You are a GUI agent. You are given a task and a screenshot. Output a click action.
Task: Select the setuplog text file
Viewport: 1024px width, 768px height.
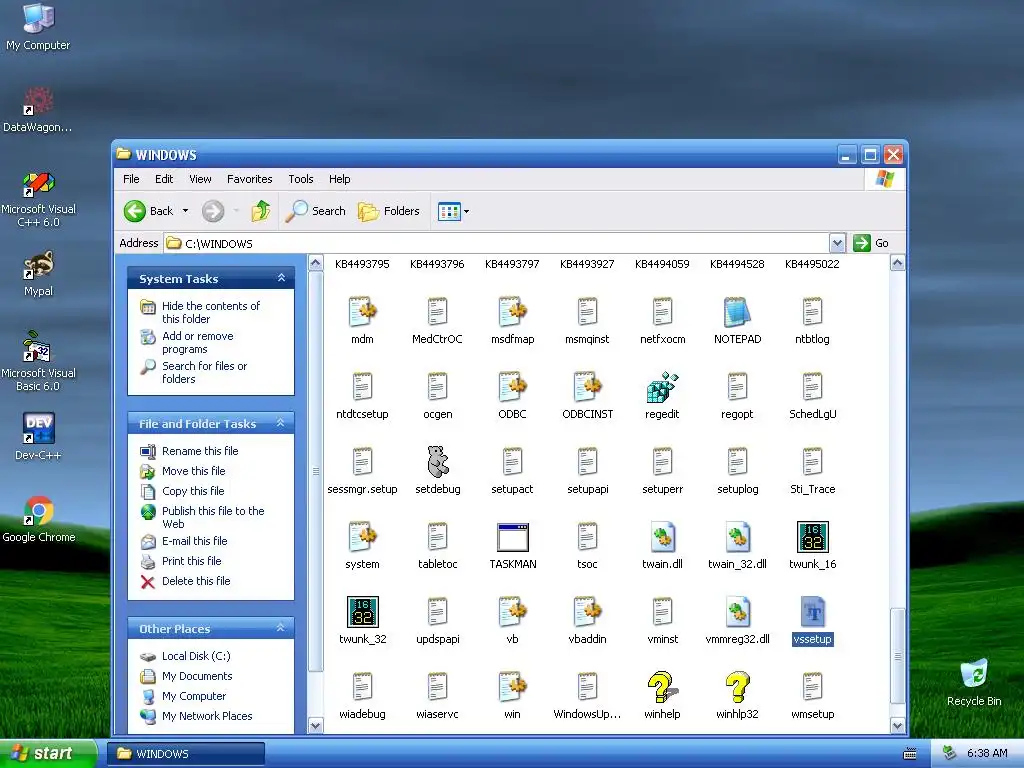[x=737, y=462]
